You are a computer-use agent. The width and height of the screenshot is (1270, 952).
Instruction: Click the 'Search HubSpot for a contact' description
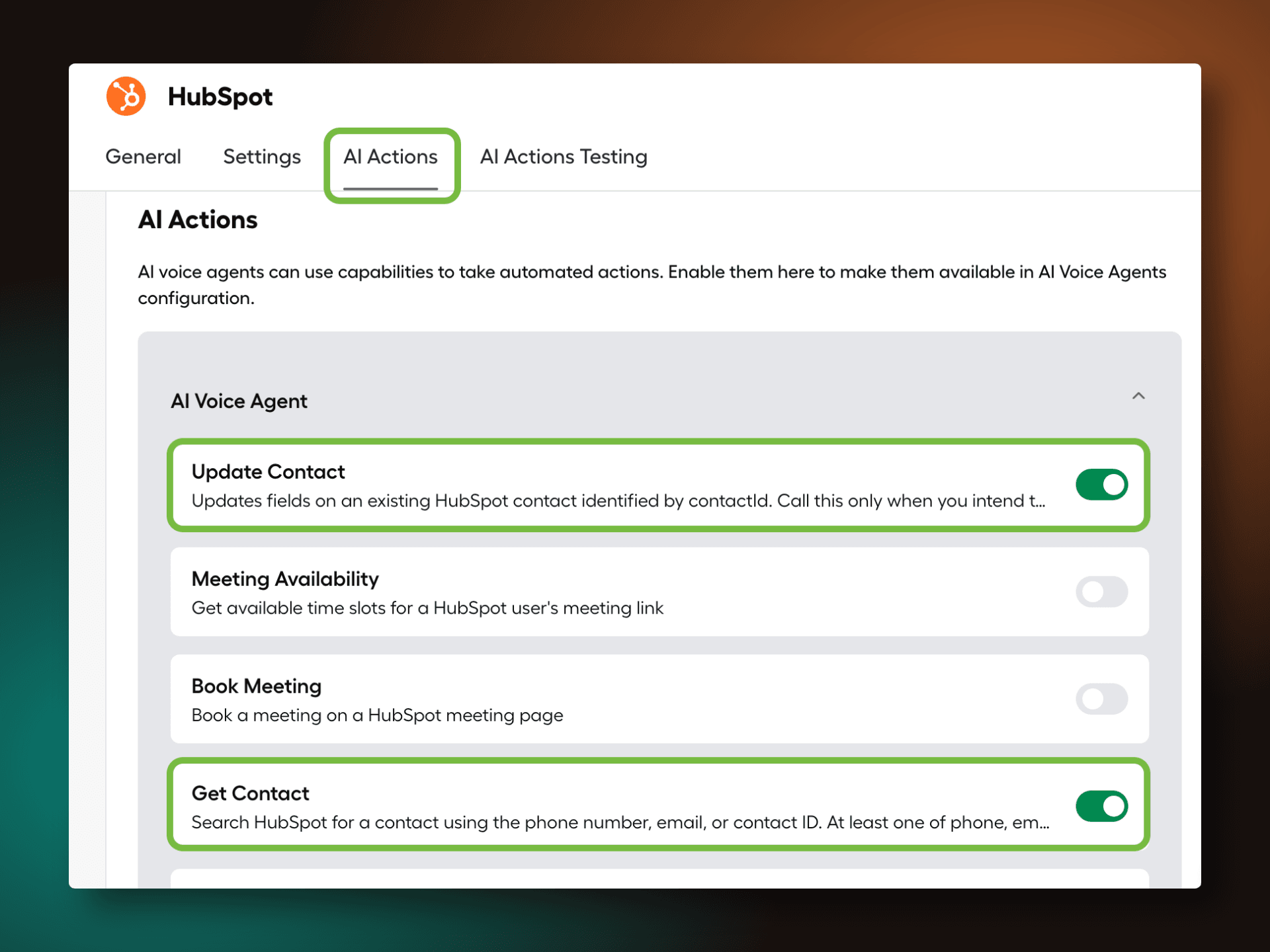click(x=620, y=822)
